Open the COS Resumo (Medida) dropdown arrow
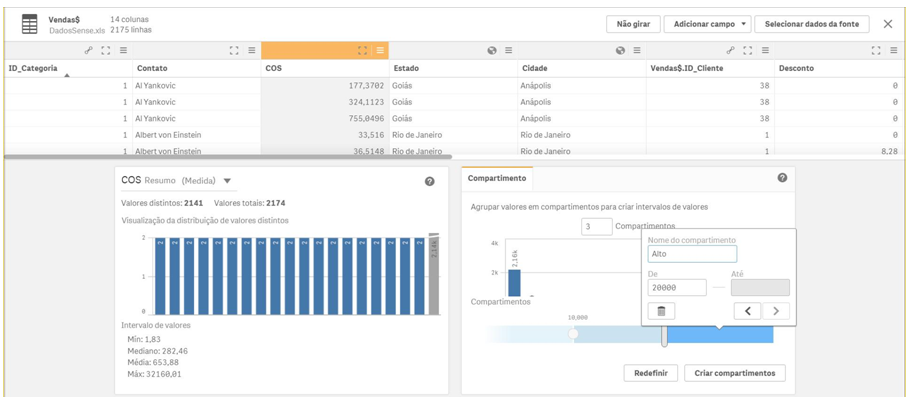910x405 pixels. pyautogui.click(x=228, y=181)
